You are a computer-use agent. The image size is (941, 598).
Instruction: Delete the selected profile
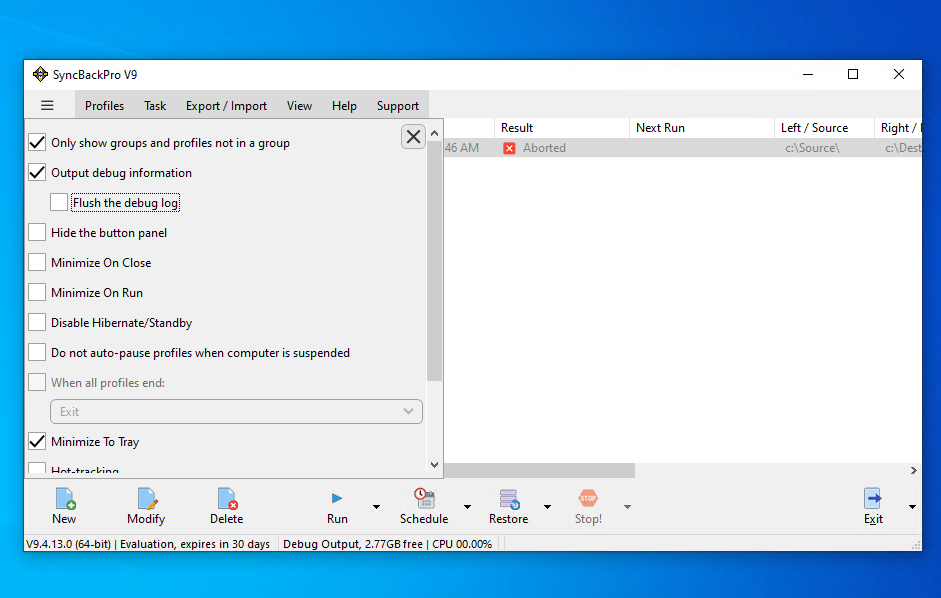[x=226, y=507]
